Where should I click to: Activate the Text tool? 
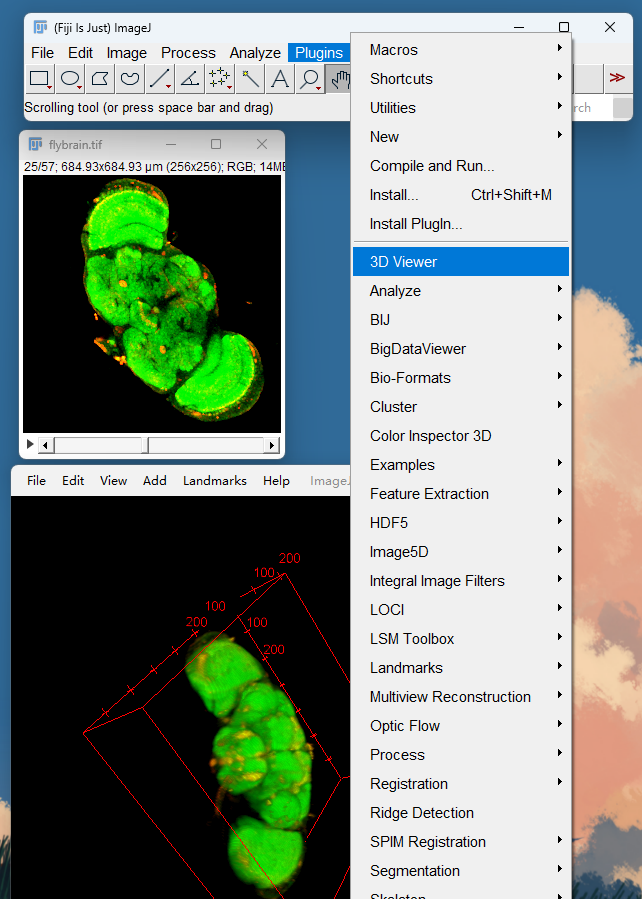(x=279, y=79)
